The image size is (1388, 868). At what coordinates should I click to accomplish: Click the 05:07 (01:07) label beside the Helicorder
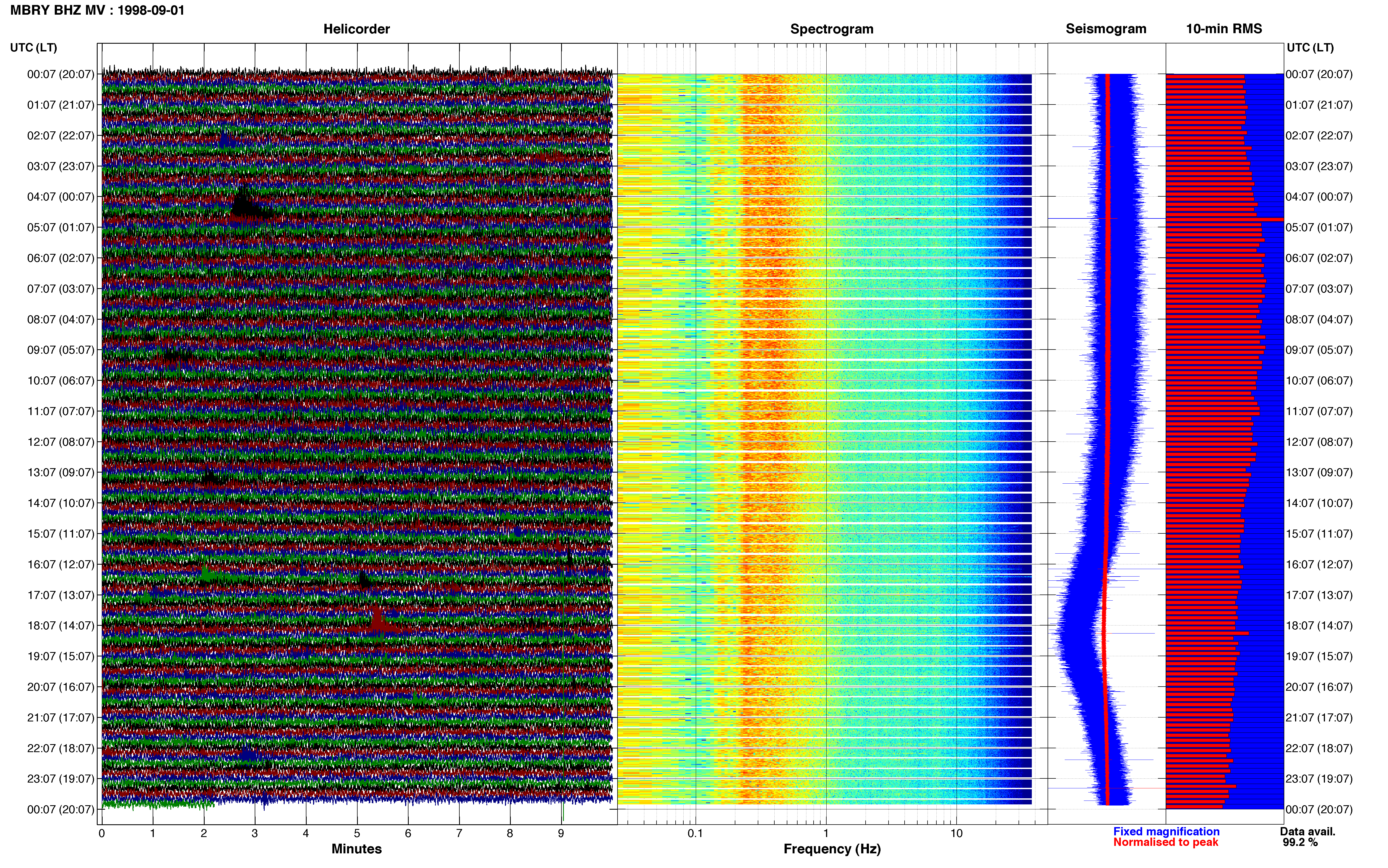point(60,227)
